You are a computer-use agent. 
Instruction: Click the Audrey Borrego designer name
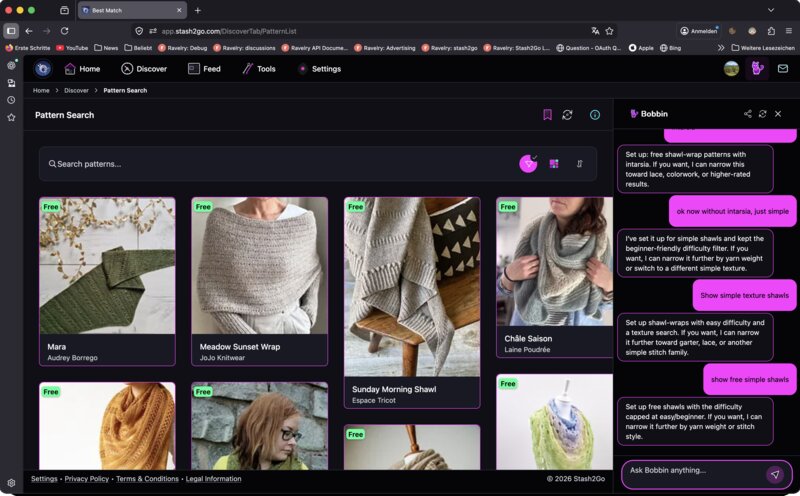72,358
